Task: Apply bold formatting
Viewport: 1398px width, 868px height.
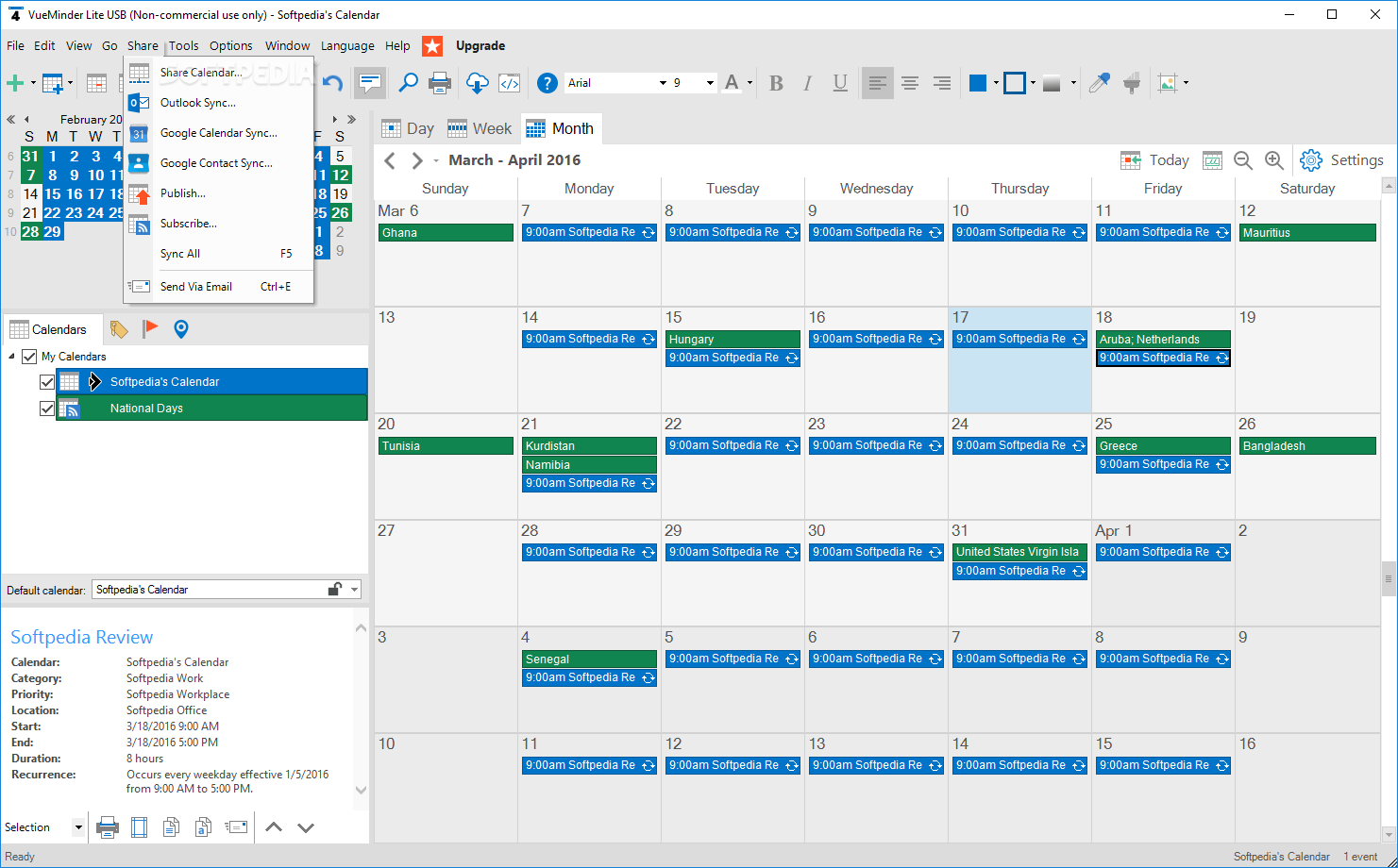Action: [x=776, y=83]
